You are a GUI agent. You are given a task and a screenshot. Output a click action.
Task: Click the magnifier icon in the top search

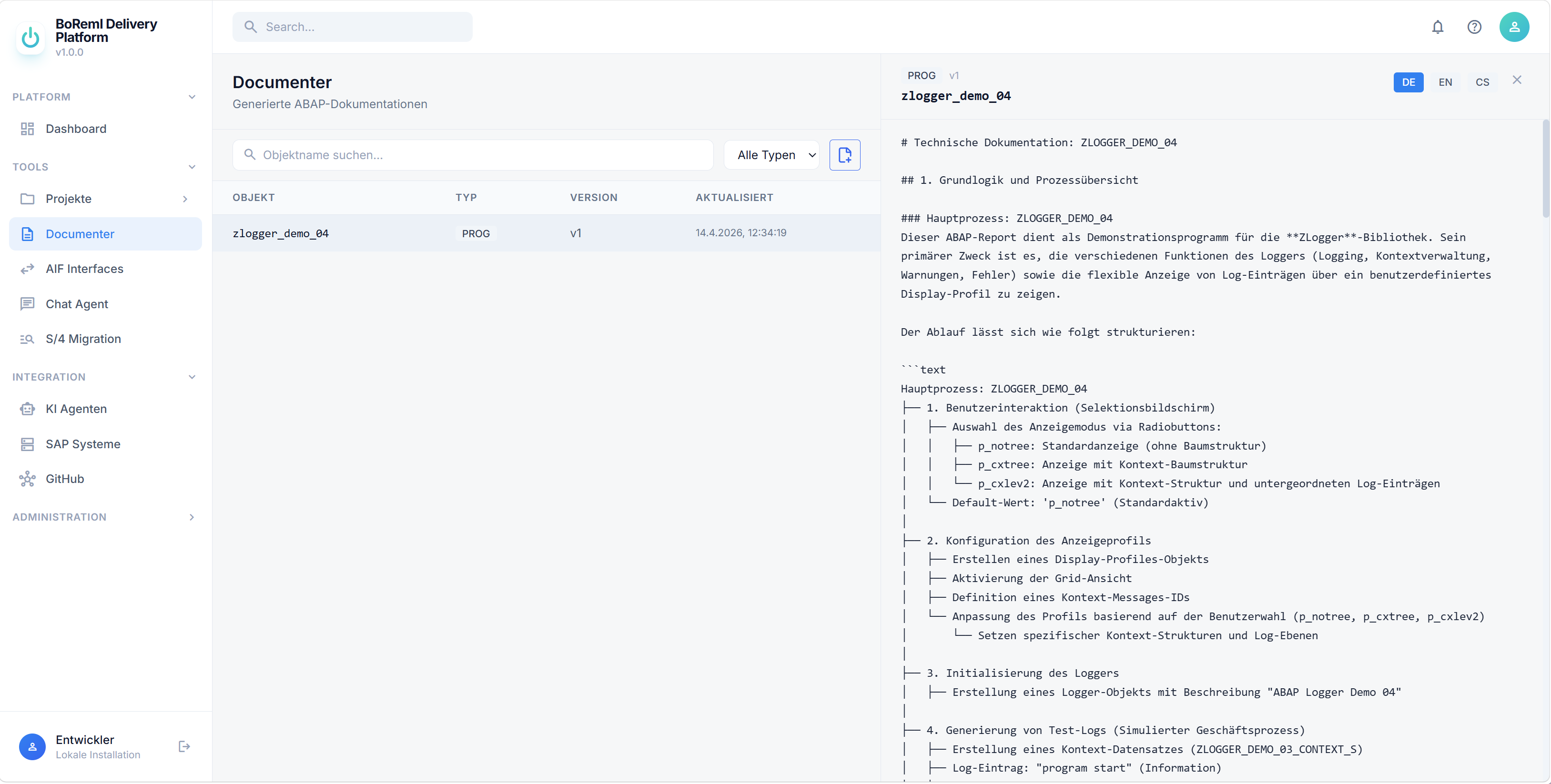(251, 27)
